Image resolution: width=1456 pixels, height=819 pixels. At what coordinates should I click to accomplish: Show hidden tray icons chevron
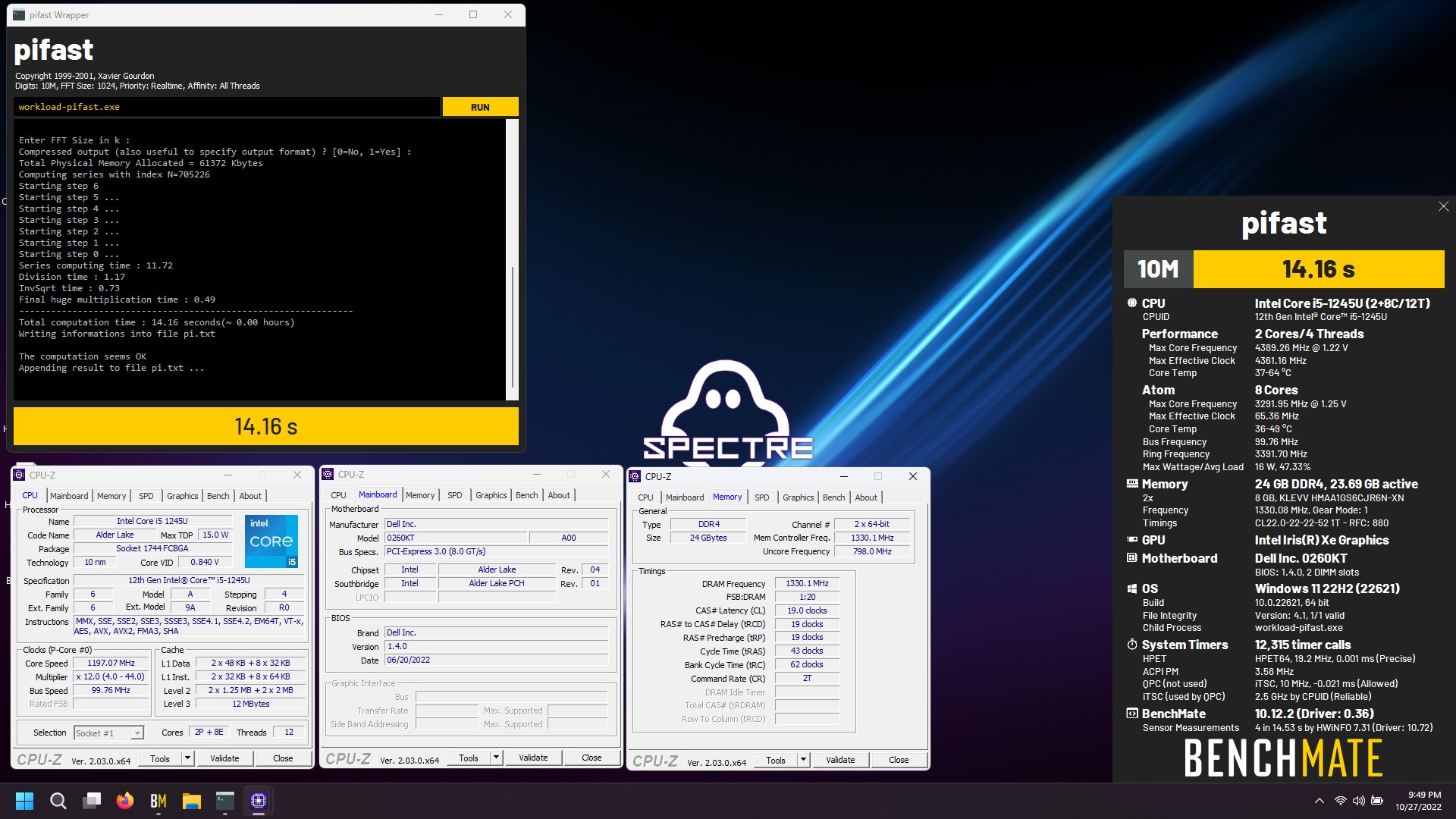pyautogui.click(x=1319, y=801)
